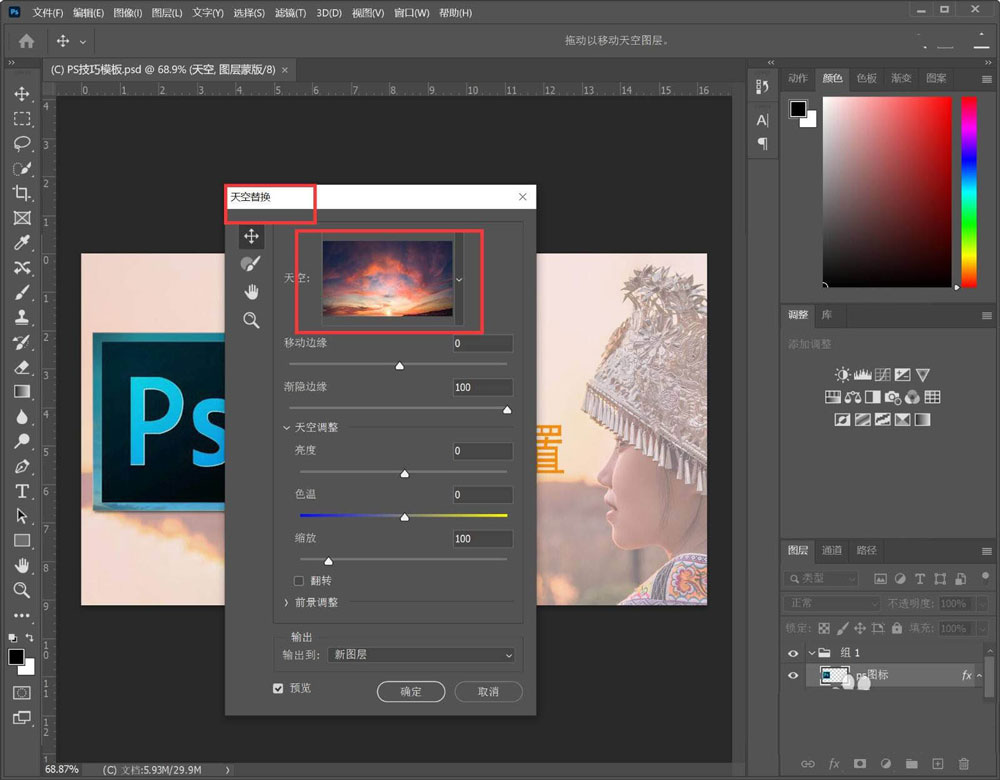Open the sky preset dropdown arrow
This screenshot has height=780, width=1000.
click(x=459, y=279)
